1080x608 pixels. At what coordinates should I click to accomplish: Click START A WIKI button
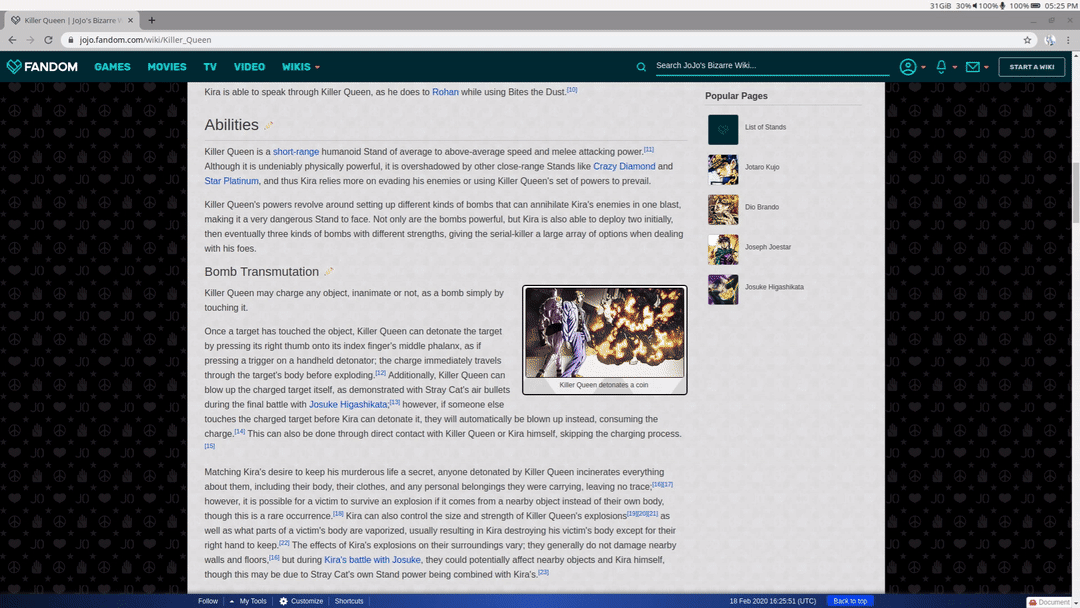1032,67
